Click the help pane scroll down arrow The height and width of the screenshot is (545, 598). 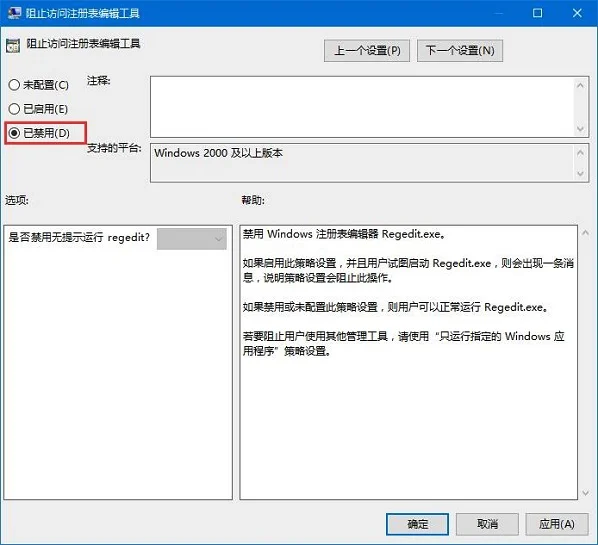(x=585, y=493)
